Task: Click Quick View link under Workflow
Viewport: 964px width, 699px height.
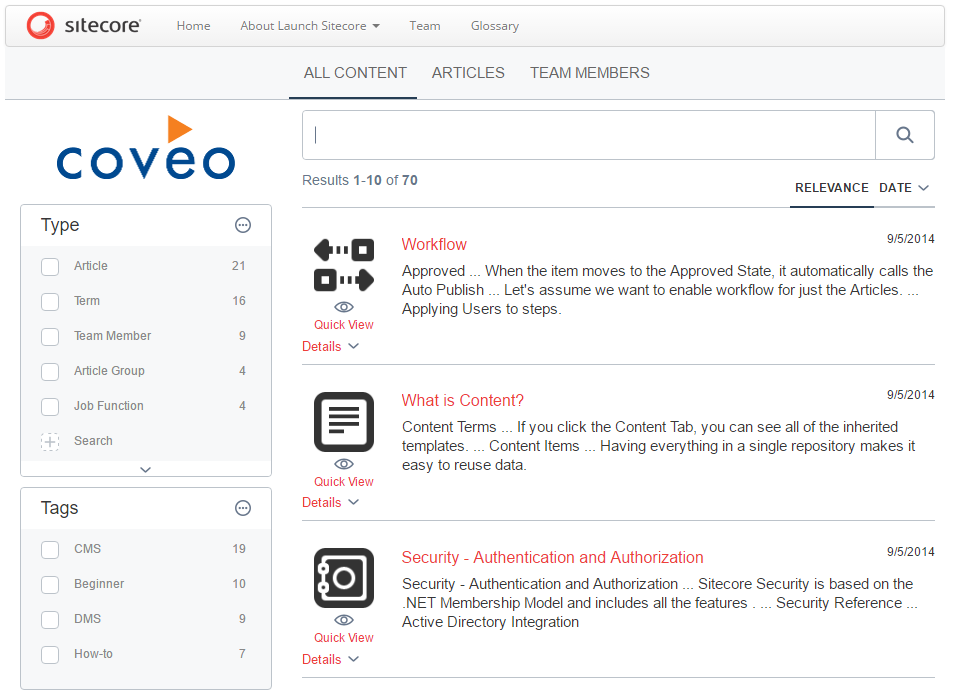Action: tap(344, 325)
